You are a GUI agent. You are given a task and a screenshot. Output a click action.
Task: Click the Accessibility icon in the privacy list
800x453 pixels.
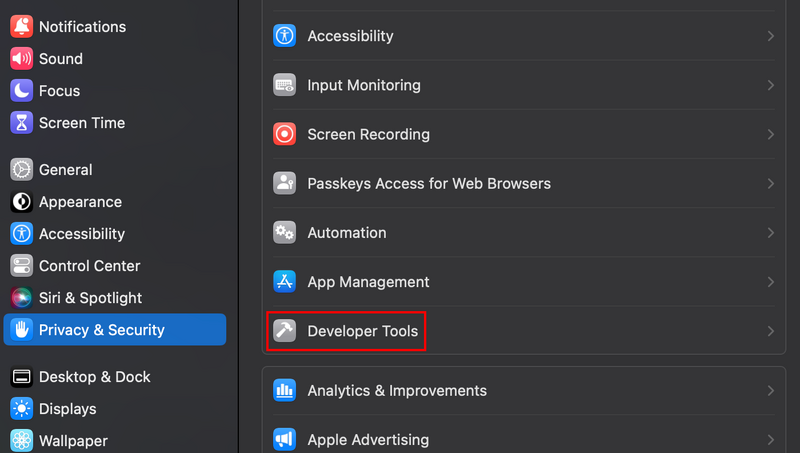284,36
